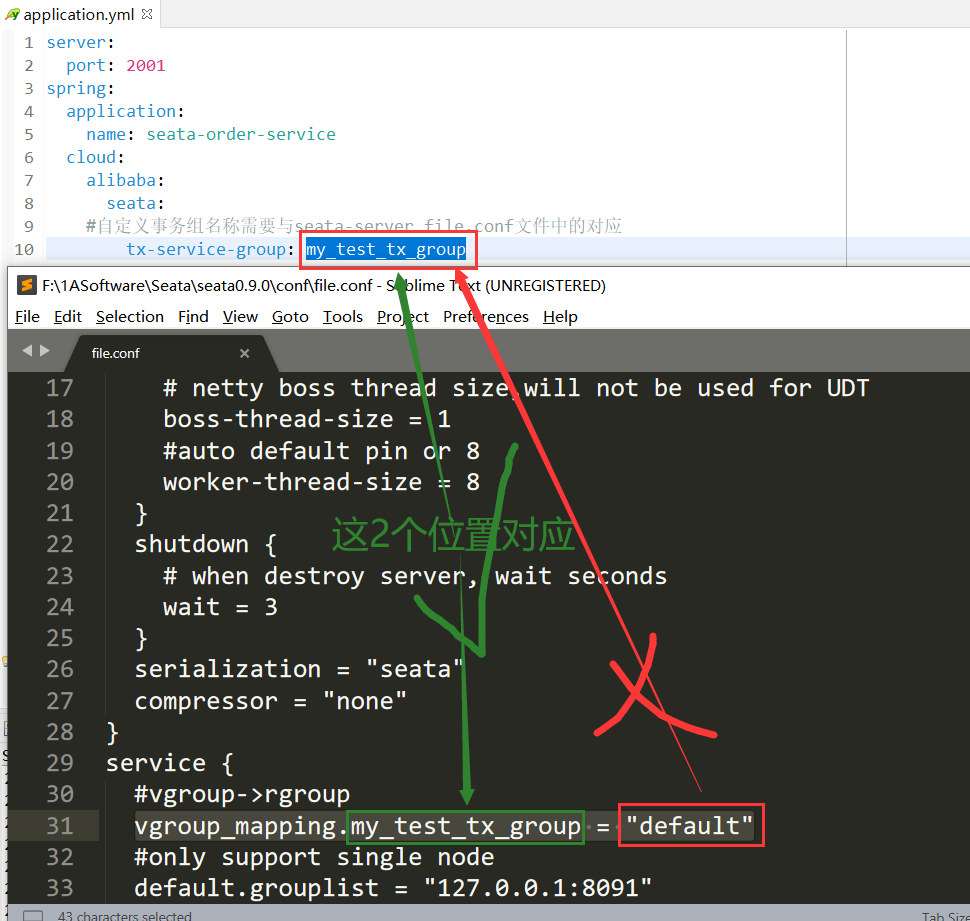970x921 pixels.
Task: Toggle the side bar icon in status bar
Action: (x=32, y=915)
